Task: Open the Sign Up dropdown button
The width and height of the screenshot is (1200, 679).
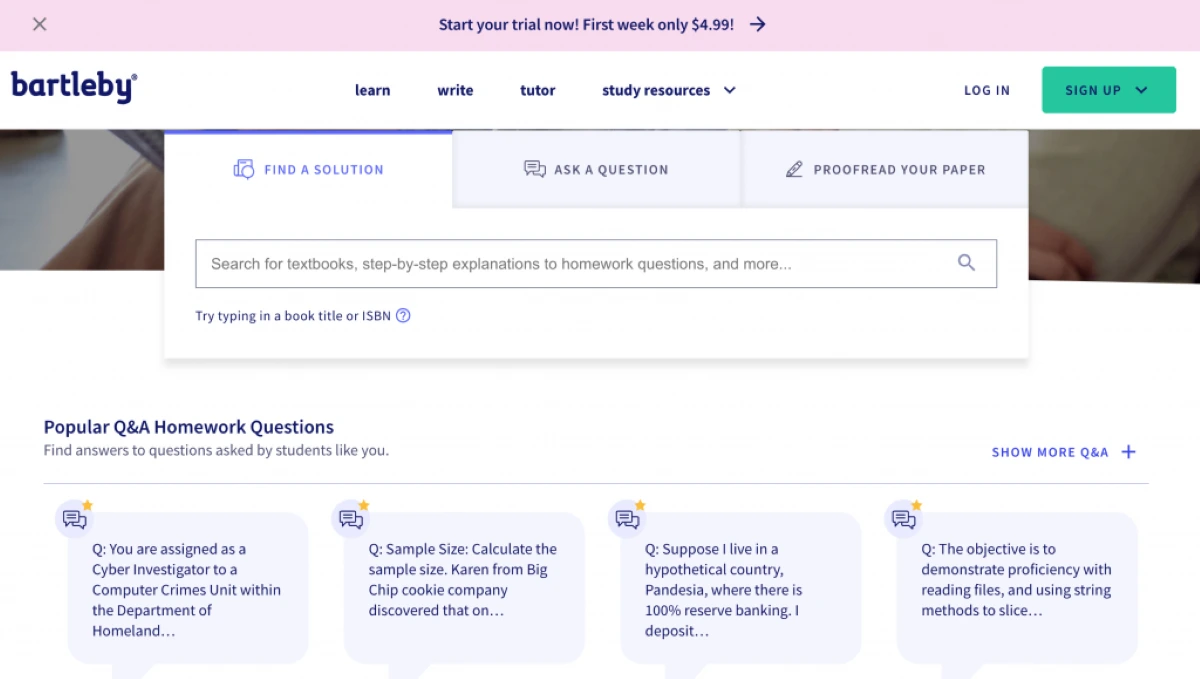Action: click(1108, 90)
